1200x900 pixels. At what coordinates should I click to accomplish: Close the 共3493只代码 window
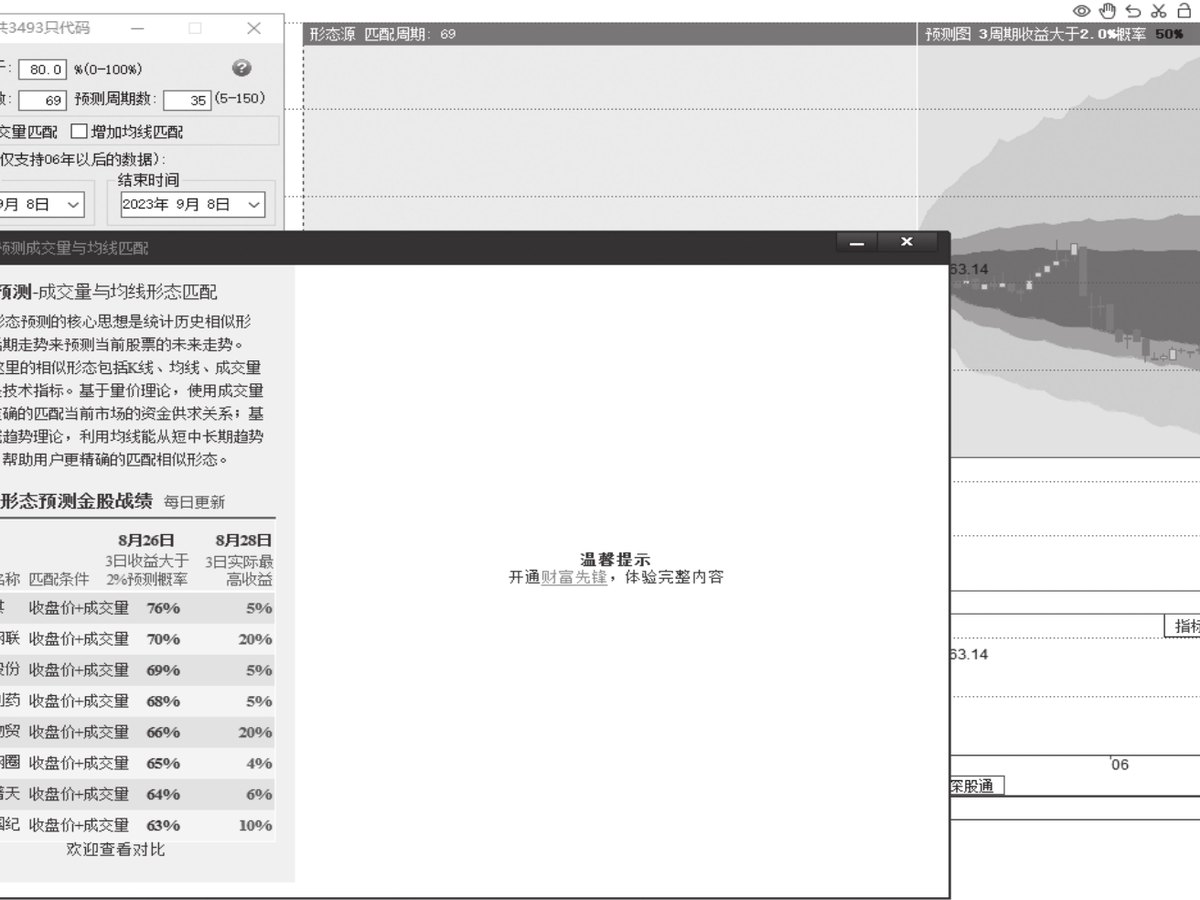pos(254,29)
